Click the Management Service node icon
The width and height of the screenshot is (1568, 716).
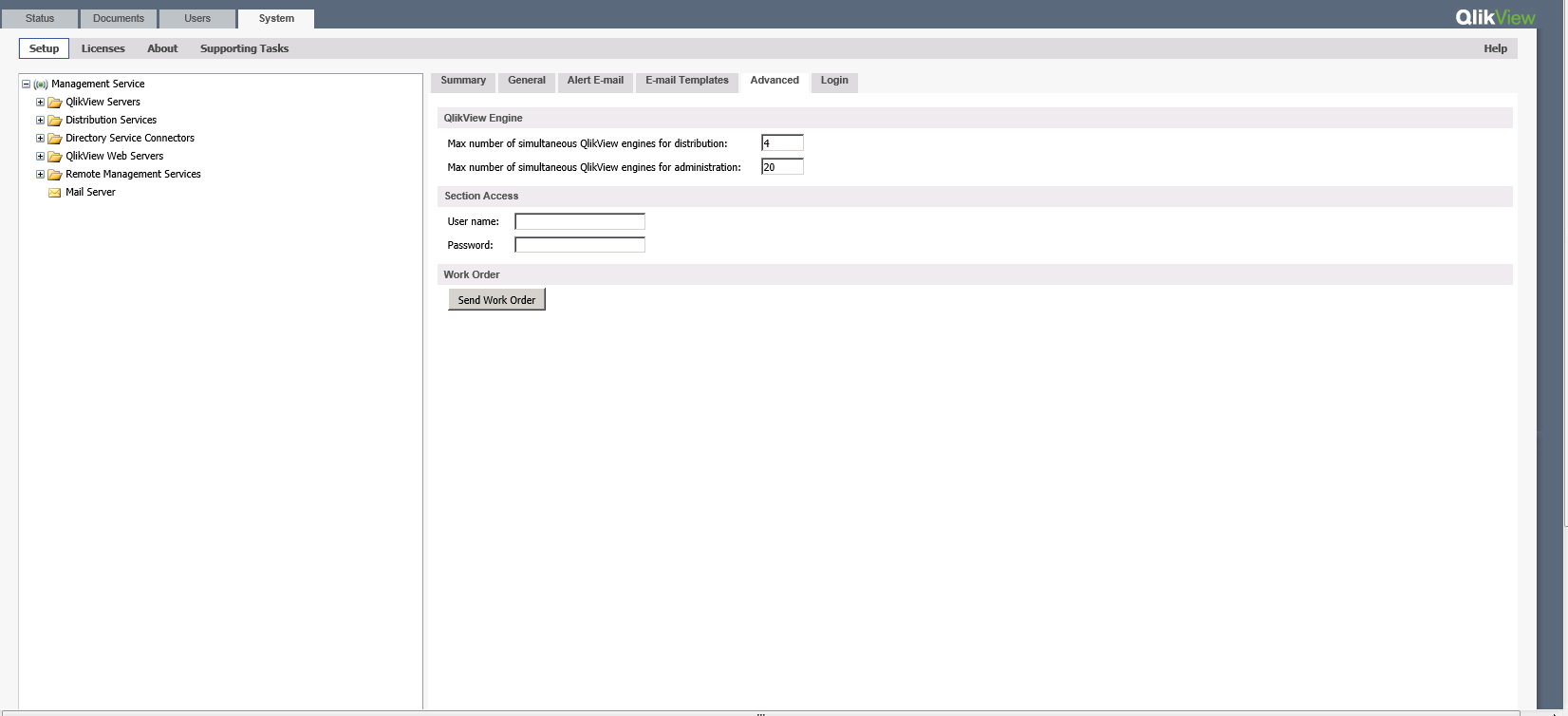(x=41, y=85)
